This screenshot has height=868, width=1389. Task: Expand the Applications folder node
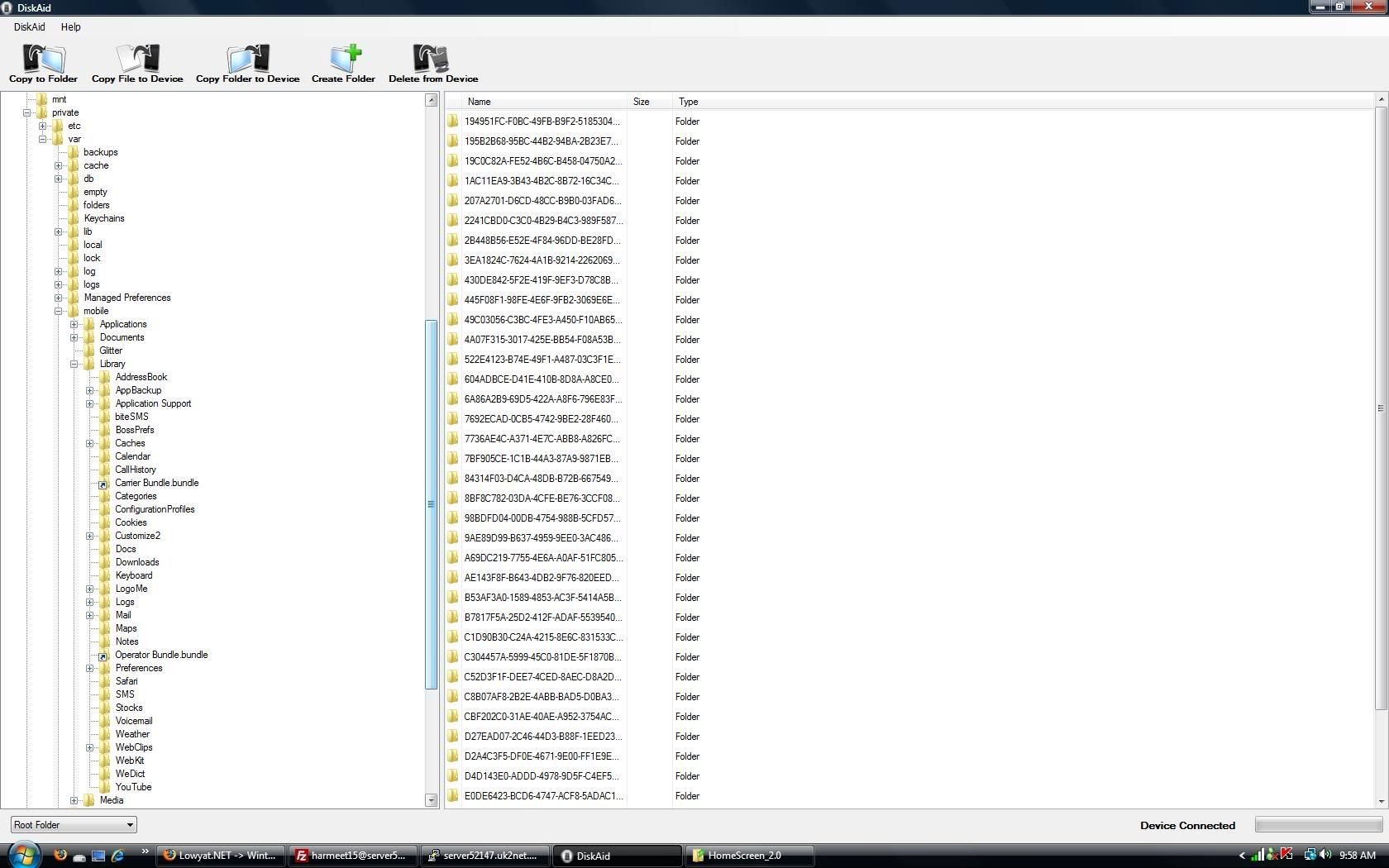coord(74,325)
